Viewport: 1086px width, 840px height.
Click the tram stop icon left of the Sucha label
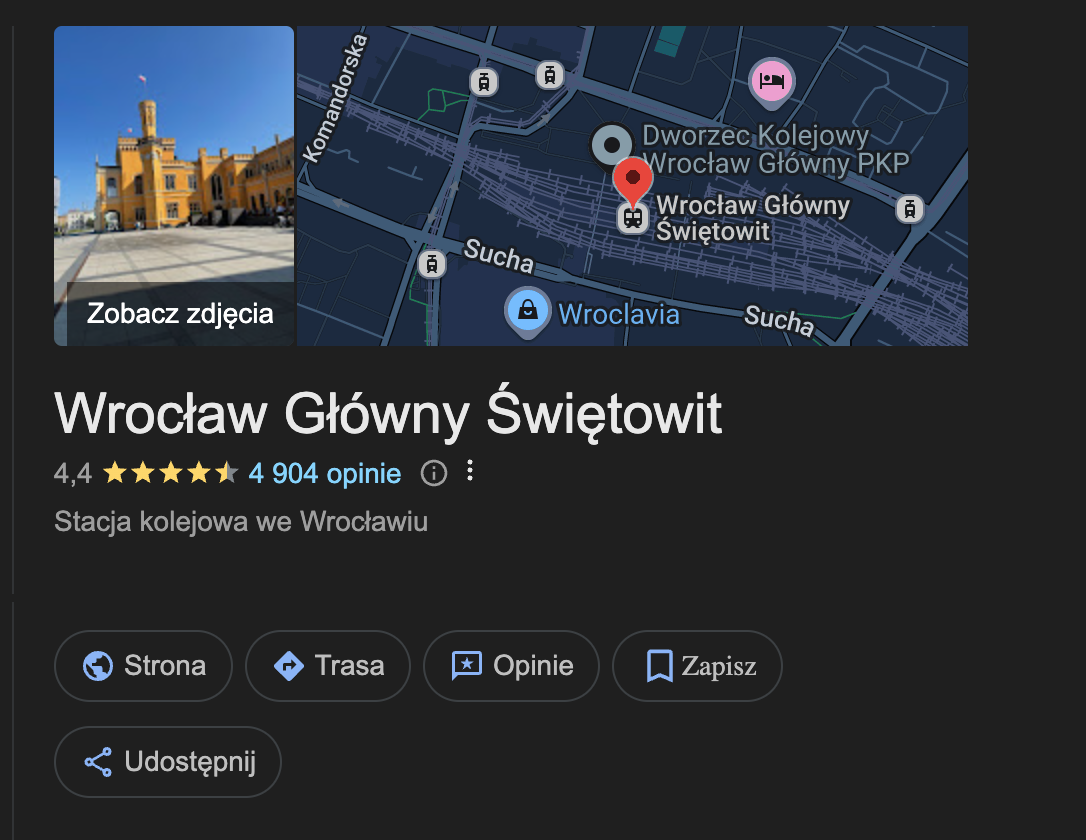click(431, 263)
